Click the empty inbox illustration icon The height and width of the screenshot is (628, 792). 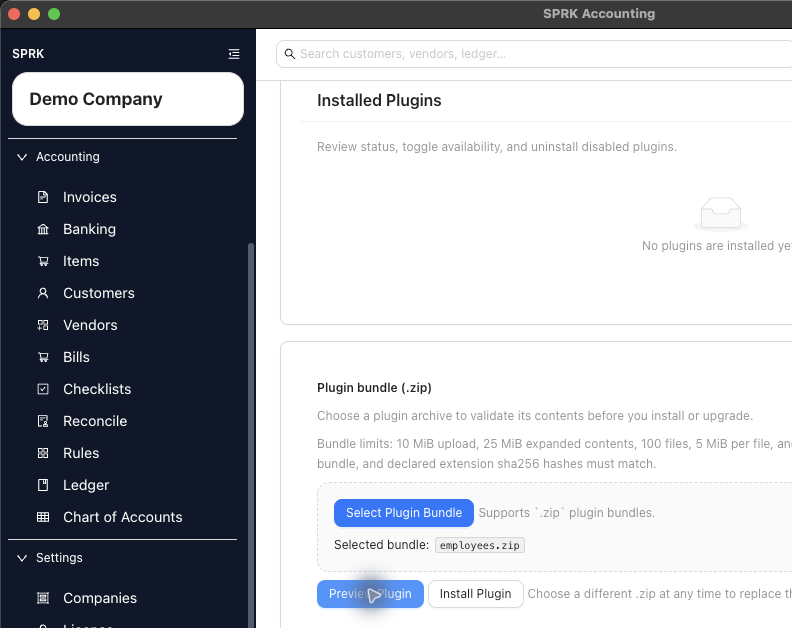pos(721,213)
